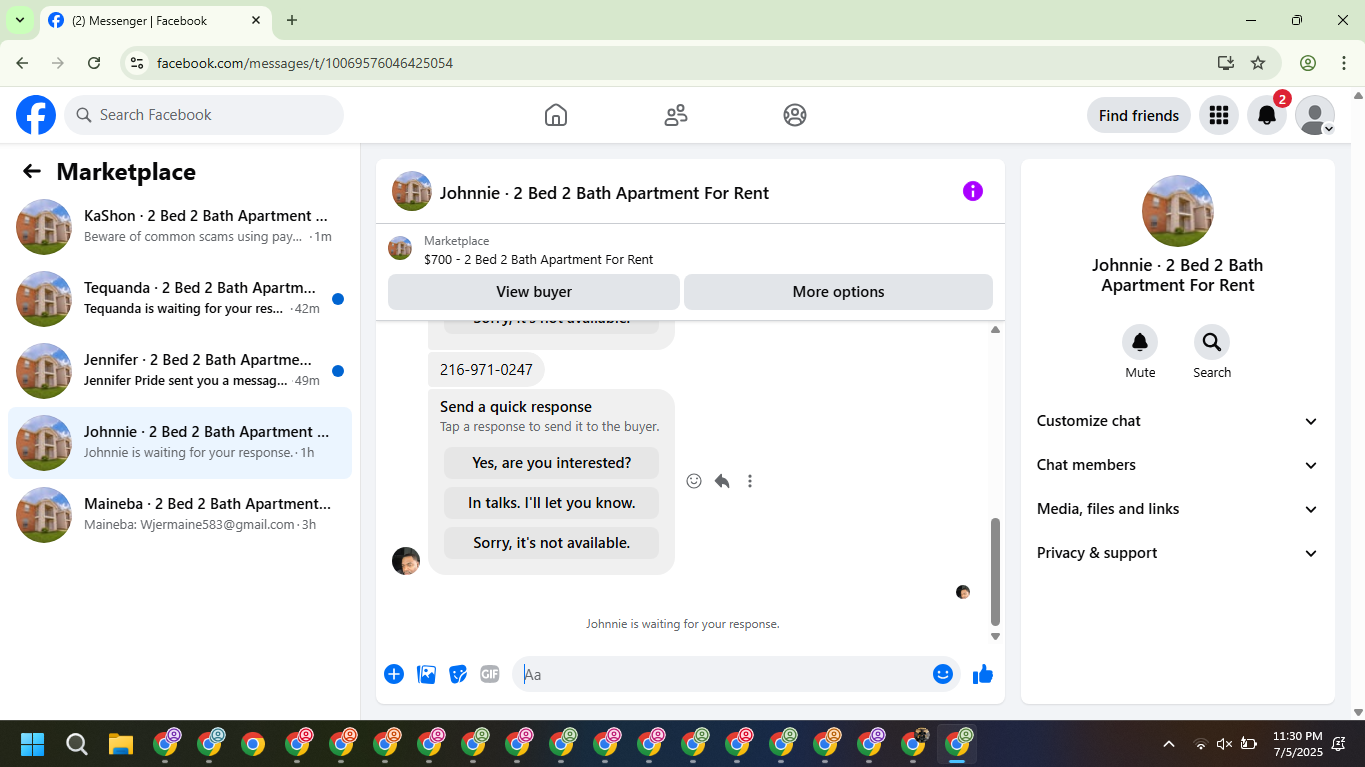
Task: Attach a photo file in composer
Action: click(426, 674)
